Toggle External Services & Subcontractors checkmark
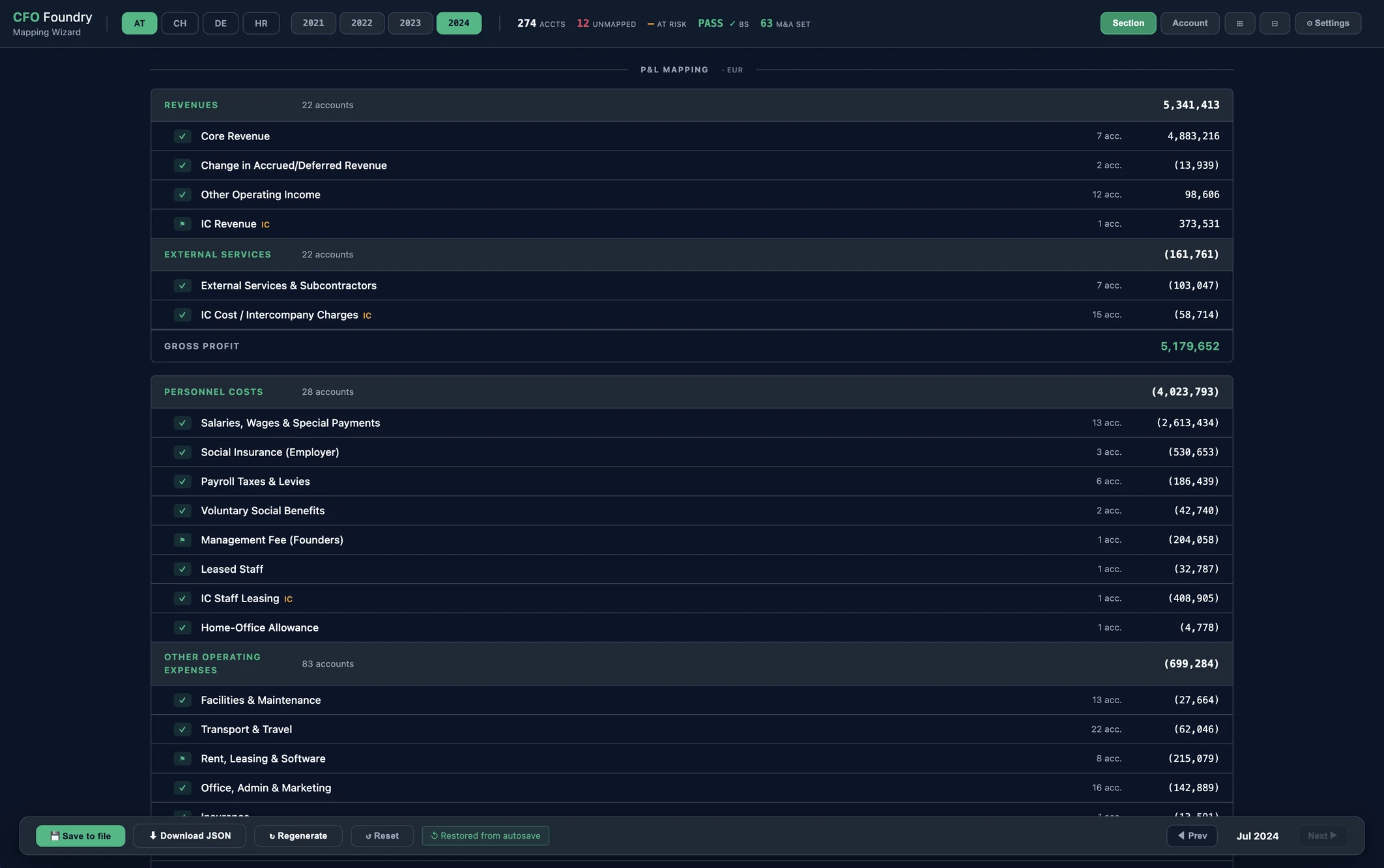1384x868 pixels. tap(182, 285)
